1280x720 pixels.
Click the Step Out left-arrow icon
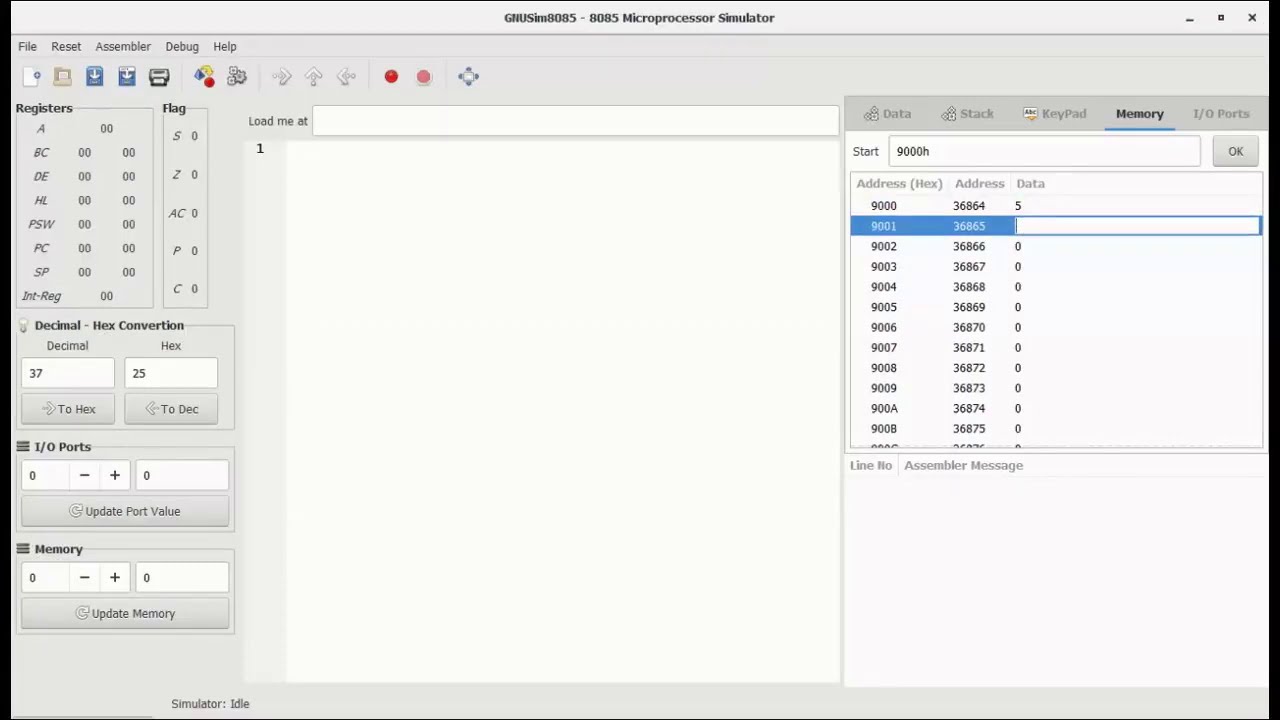346,77
